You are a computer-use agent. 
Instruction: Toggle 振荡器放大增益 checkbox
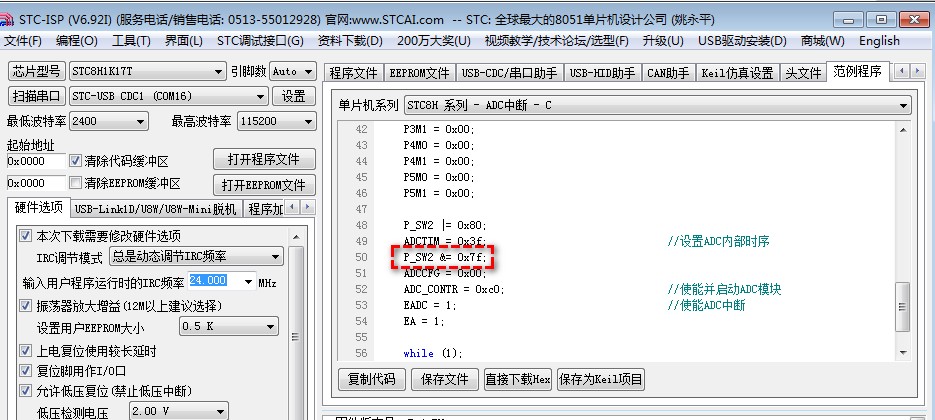pyautogui.click(x=26, y=306)
